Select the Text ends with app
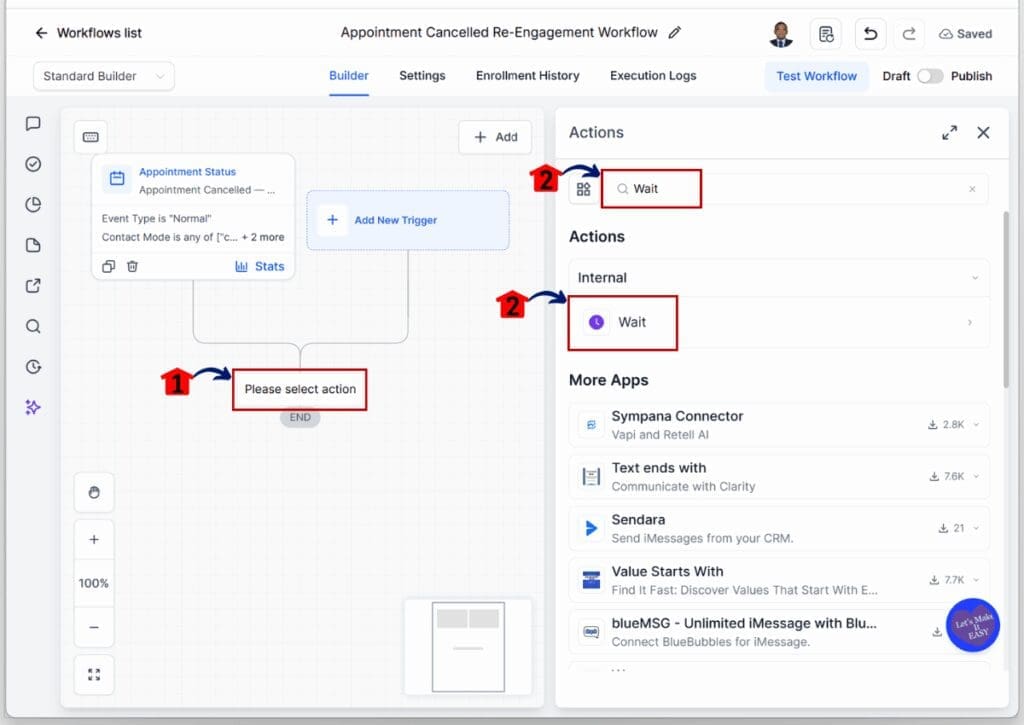1024x725 pixels. 778,476
